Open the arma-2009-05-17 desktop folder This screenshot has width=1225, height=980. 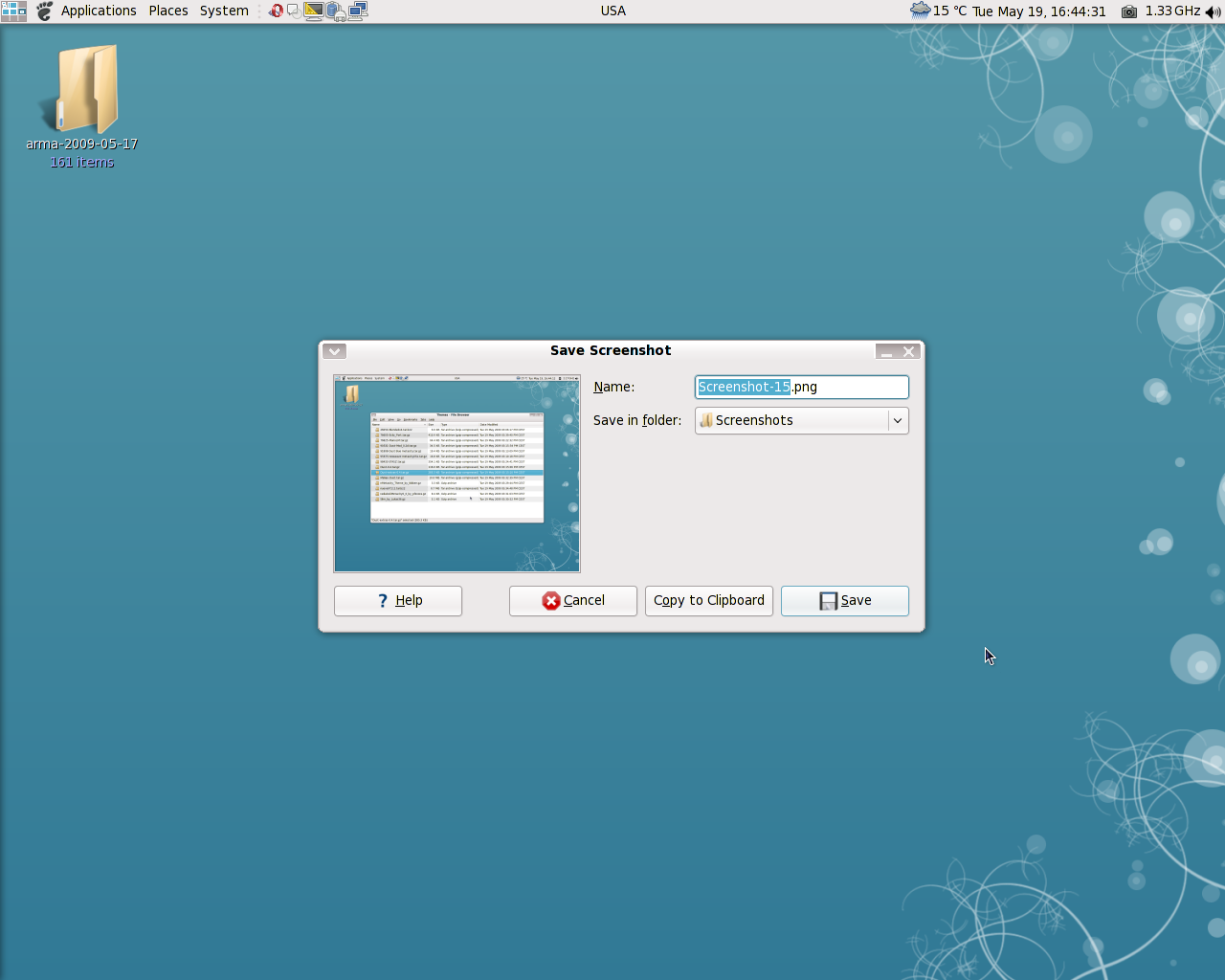coord(82,107)
